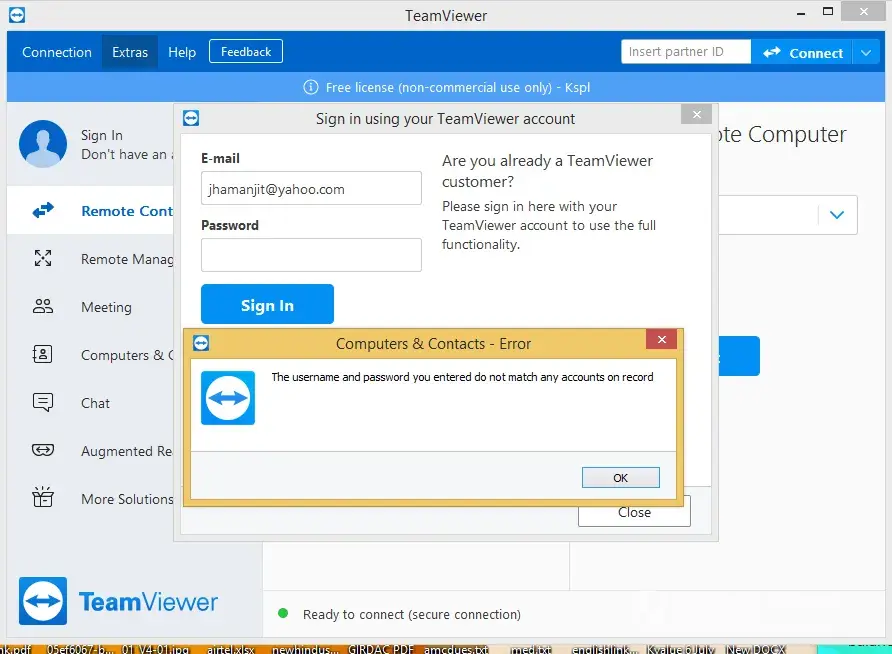Viewport: 892px width, 654px height.
Task: Open the Help menu
Action: (x=182, y=52)
